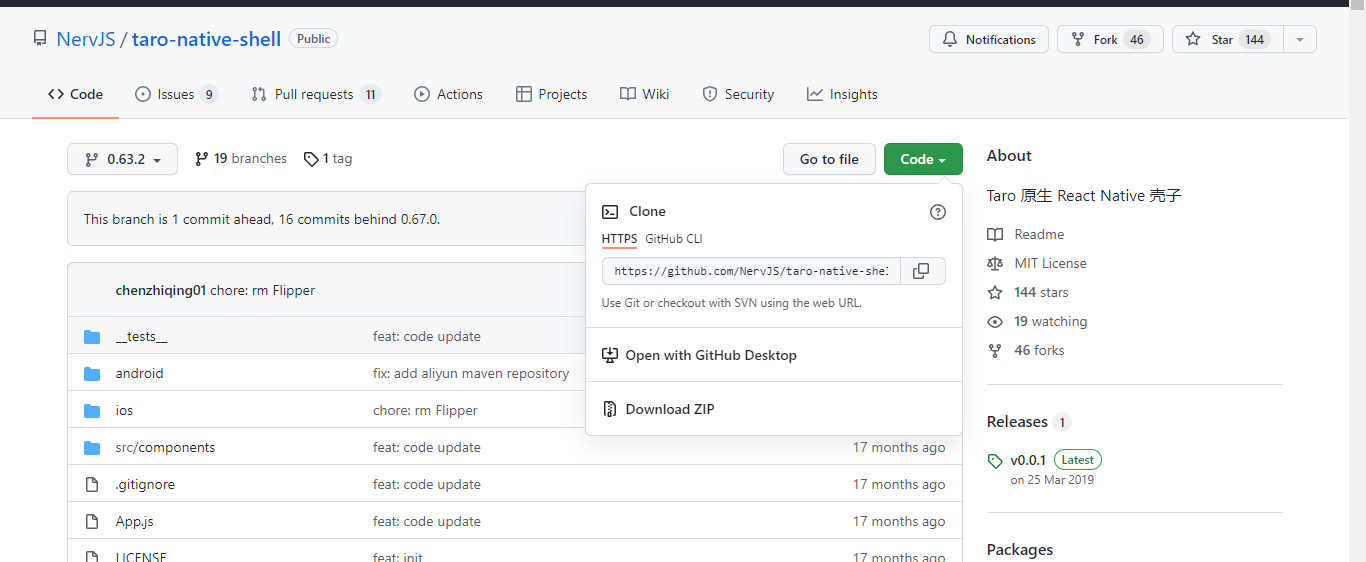The width and height of the screenshot is (1366, 562).
Task: Open 'fix: add aliyun maven repository' commit
Action: pos(471,374)
